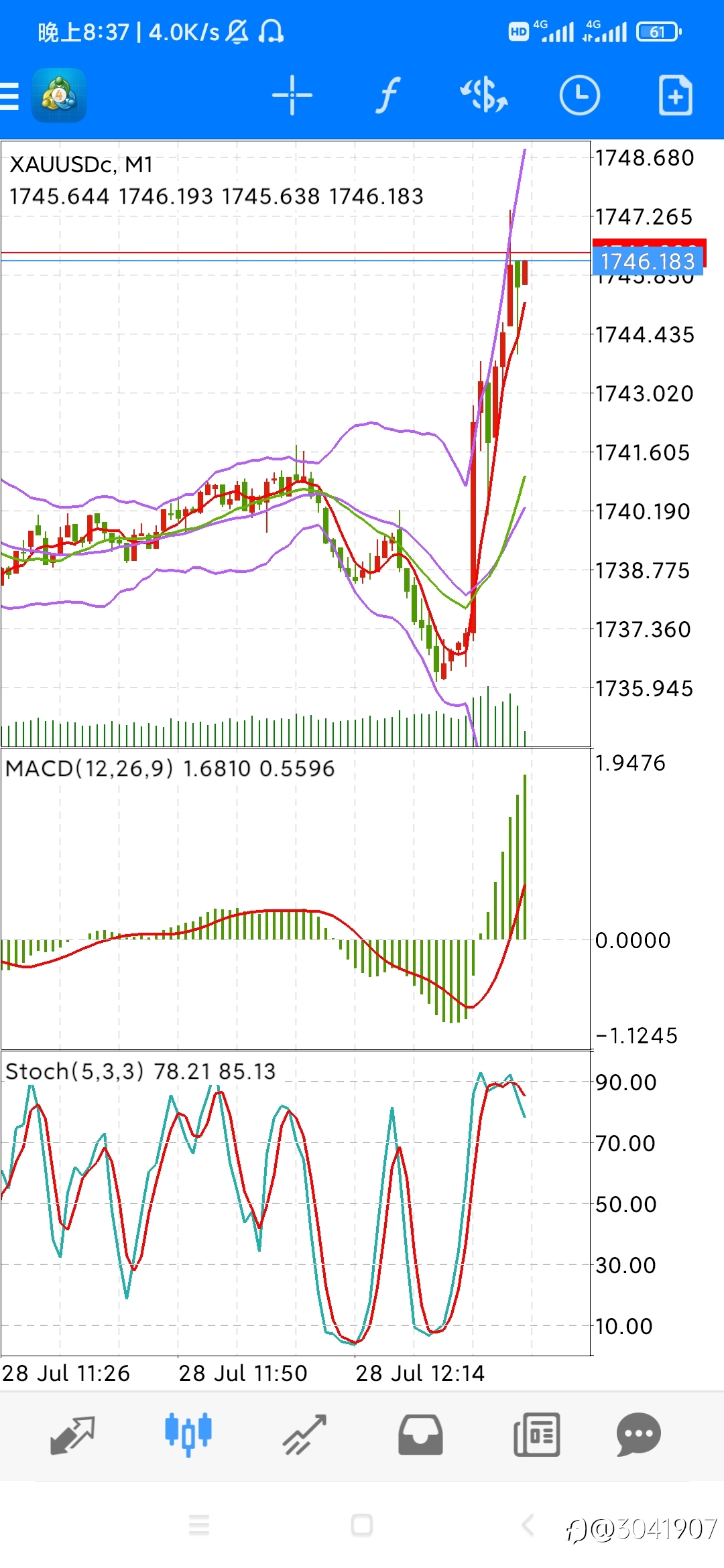Tap the muted bell icon in status bar
Viewport: 724px width, 1568px height.
click(237, 31)
